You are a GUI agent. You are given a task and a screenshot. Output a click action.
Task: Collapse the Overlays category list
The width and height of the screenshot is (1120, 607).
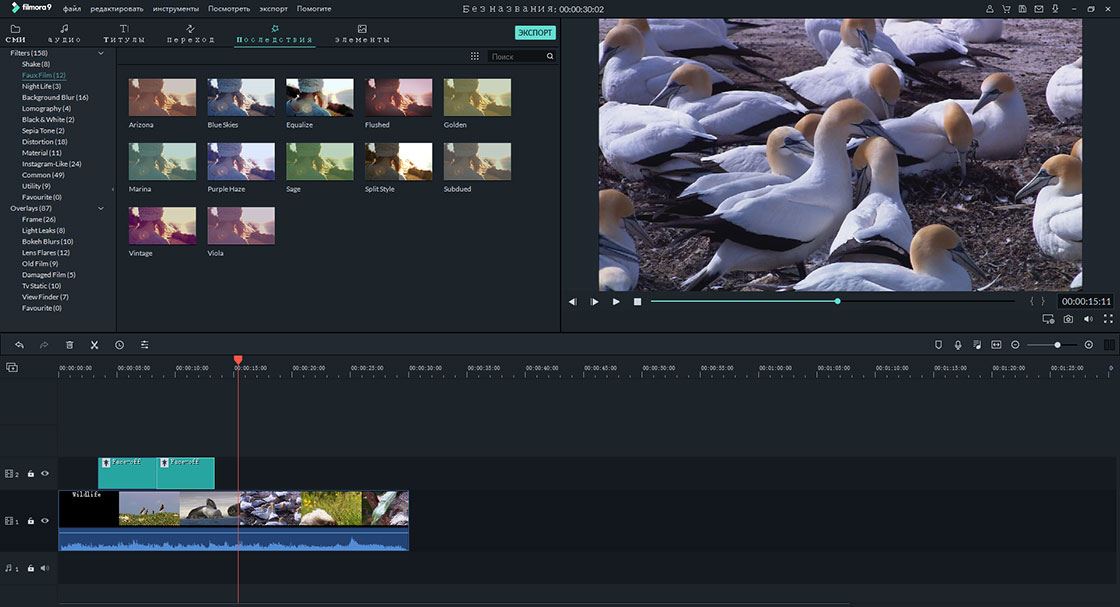tap(100, 208)
